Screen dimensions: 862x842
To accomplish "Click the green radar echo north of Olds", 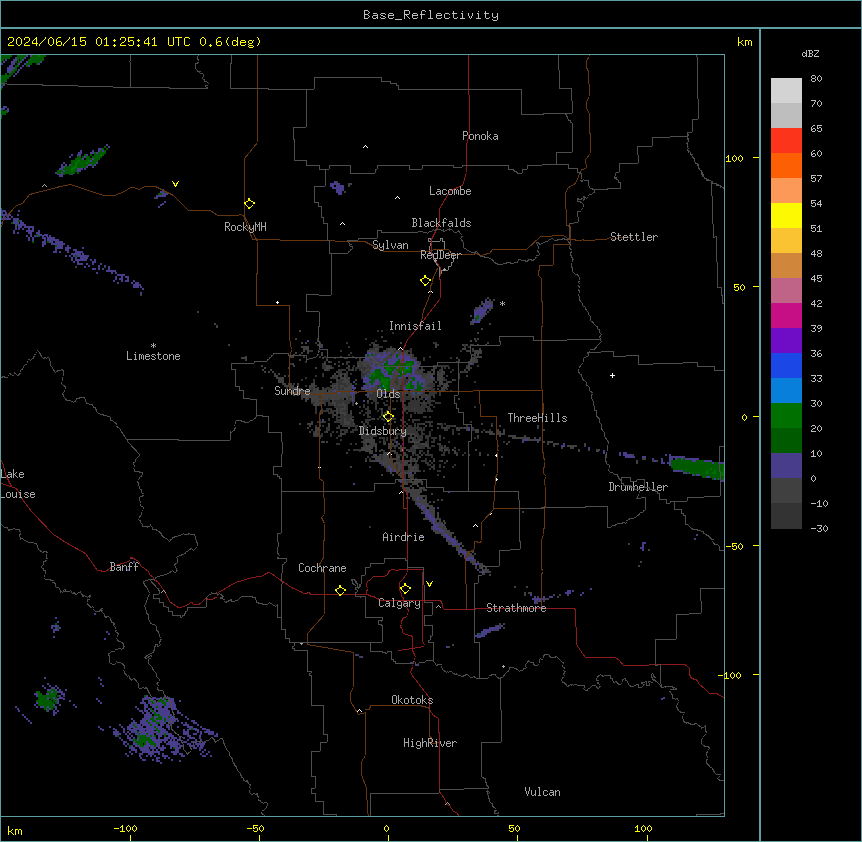I will click(x=393, y=374).
